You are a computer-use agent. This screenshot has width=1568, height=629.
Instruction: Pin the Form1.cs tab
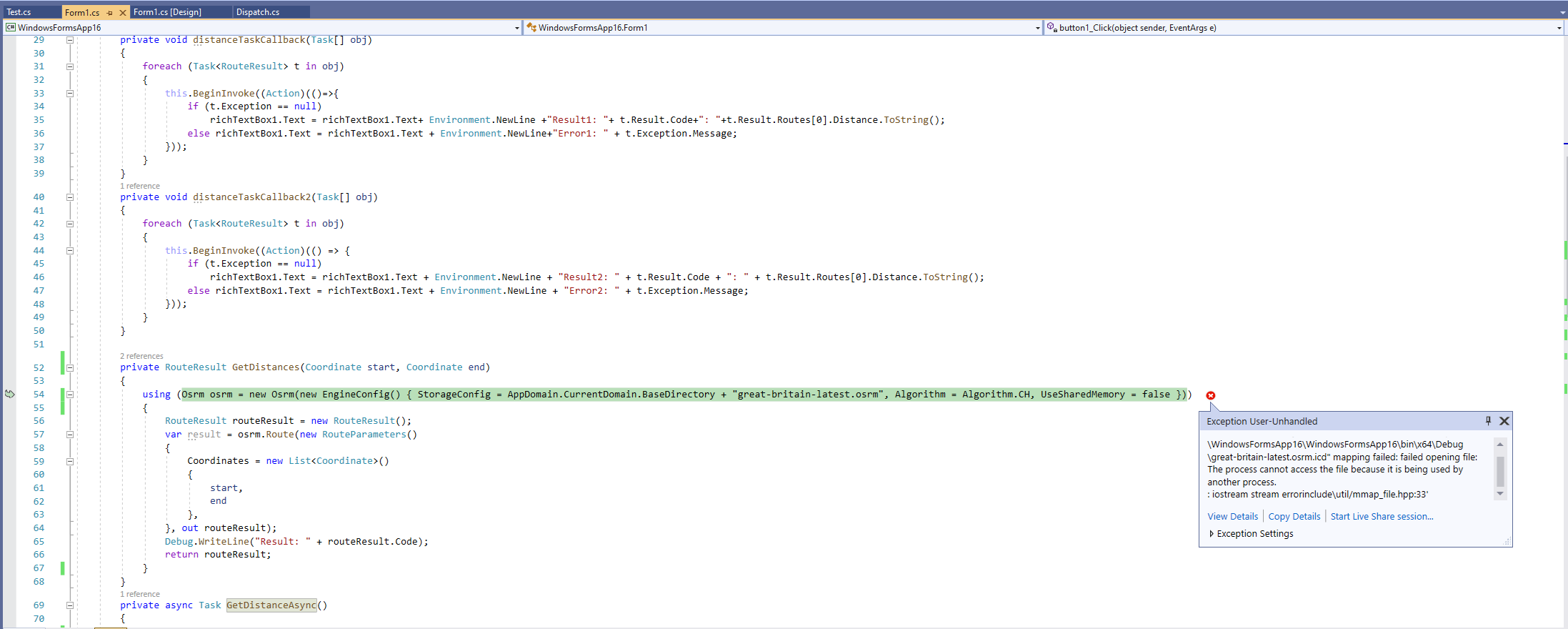click(109, 13)
